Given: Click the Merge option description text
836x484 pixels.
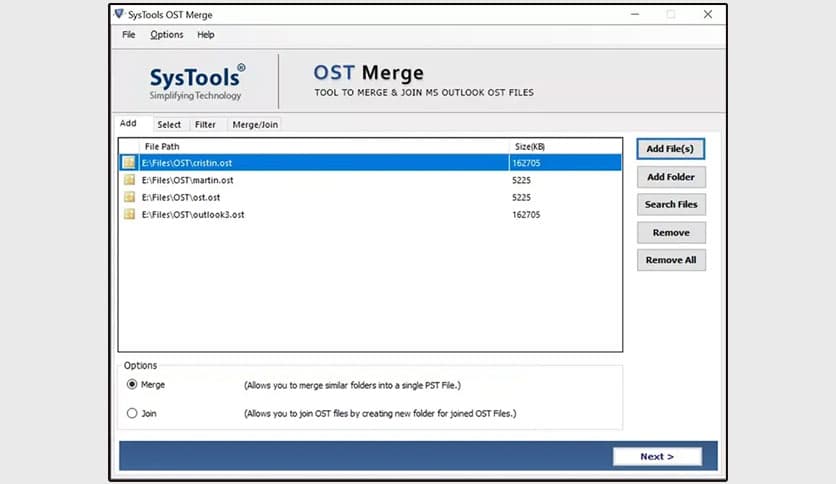Looking at the screenshot, I should point(352,385).
